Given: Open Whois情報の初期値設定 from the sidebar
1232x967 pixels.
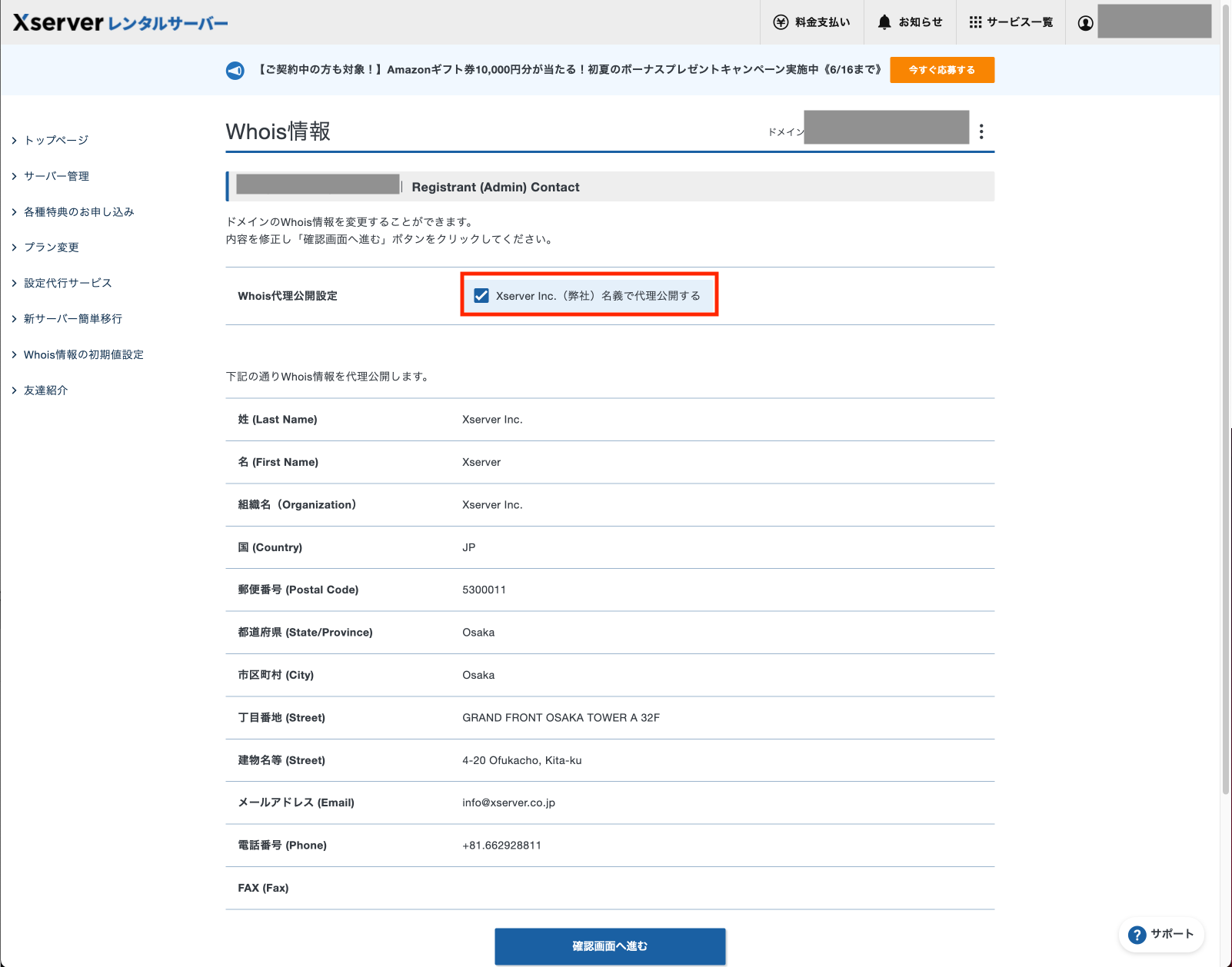Looking at the screenshot, I should [x=83, y=354].
